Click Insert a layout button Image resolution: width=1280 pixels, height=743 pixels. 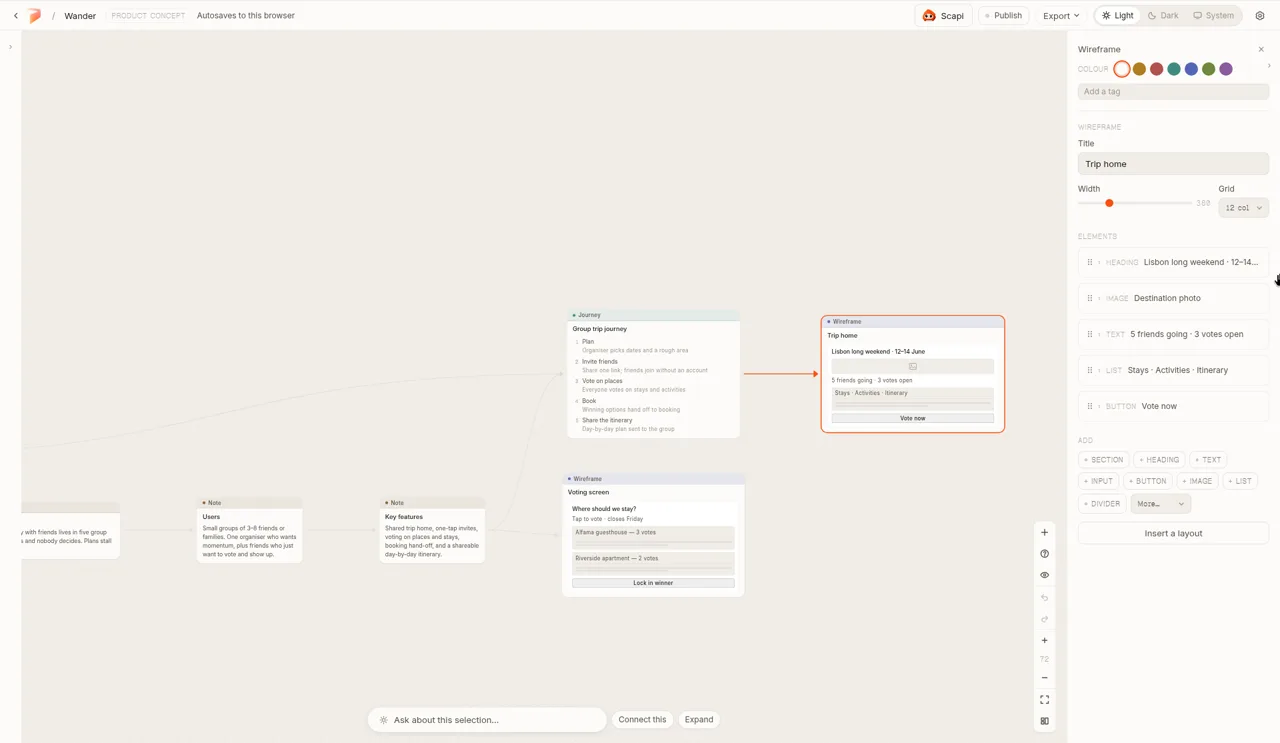pos(1173,533)
